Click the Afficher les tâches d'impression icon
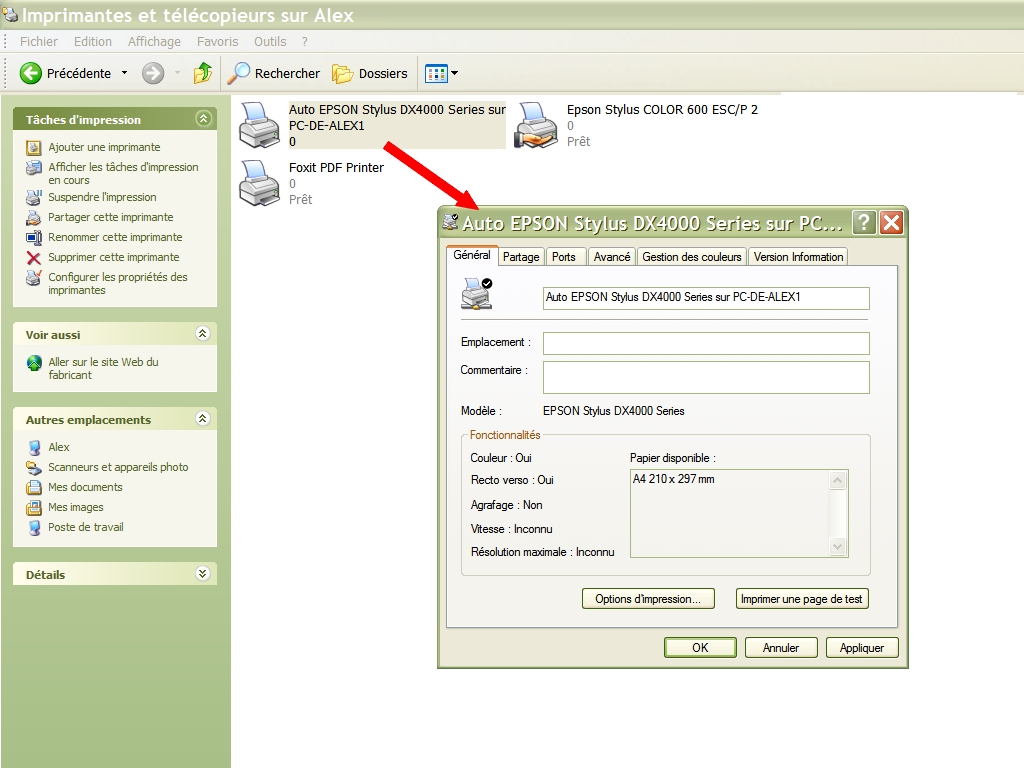 (x=34, y=168)
